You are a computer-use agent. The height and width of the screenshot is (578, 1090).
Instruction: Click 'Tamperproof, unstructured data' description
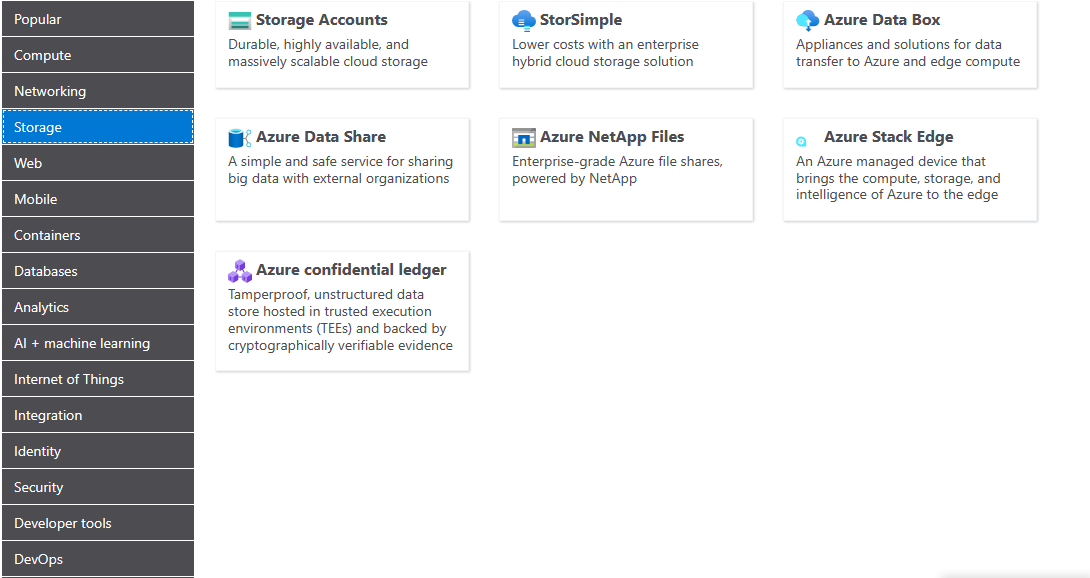pos(340,320)
